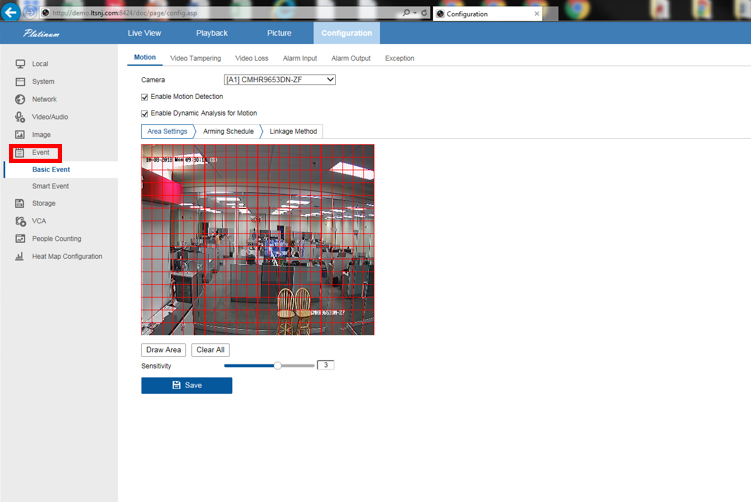Open the Arming Schedule tab
The height and width of the screenshot is (502, 751).
(228, 131)
